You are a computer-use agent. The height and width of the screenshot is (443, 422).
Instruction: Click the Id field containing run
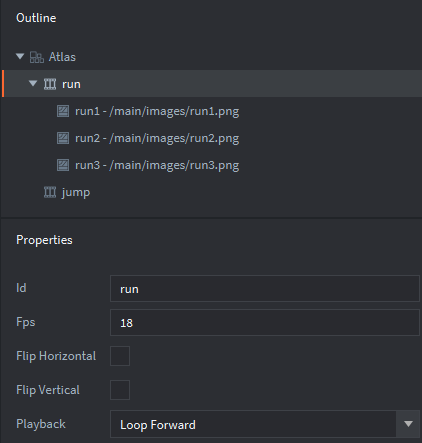[265, 289]
